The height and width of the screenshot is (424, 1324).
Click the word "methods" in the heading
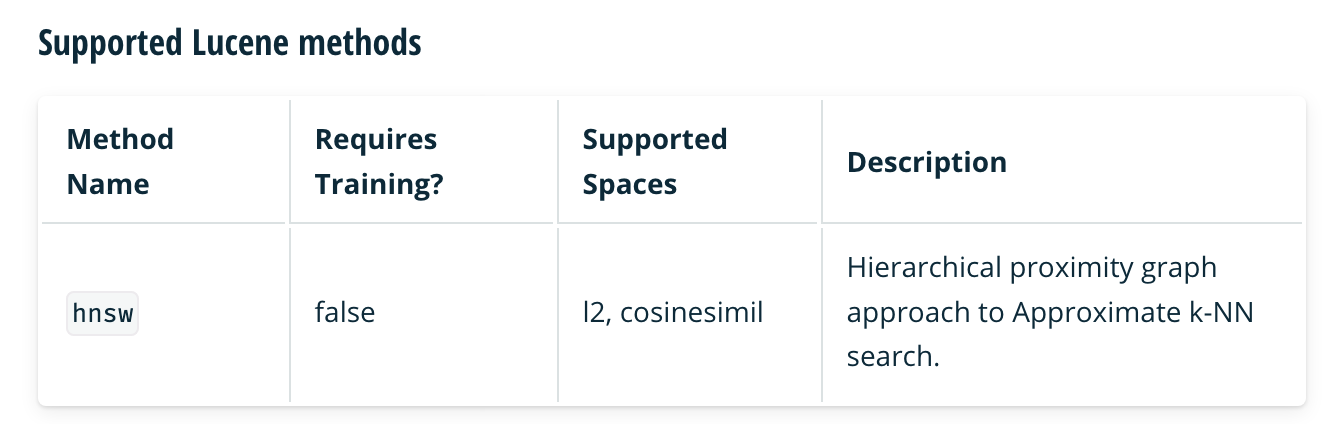370,45
